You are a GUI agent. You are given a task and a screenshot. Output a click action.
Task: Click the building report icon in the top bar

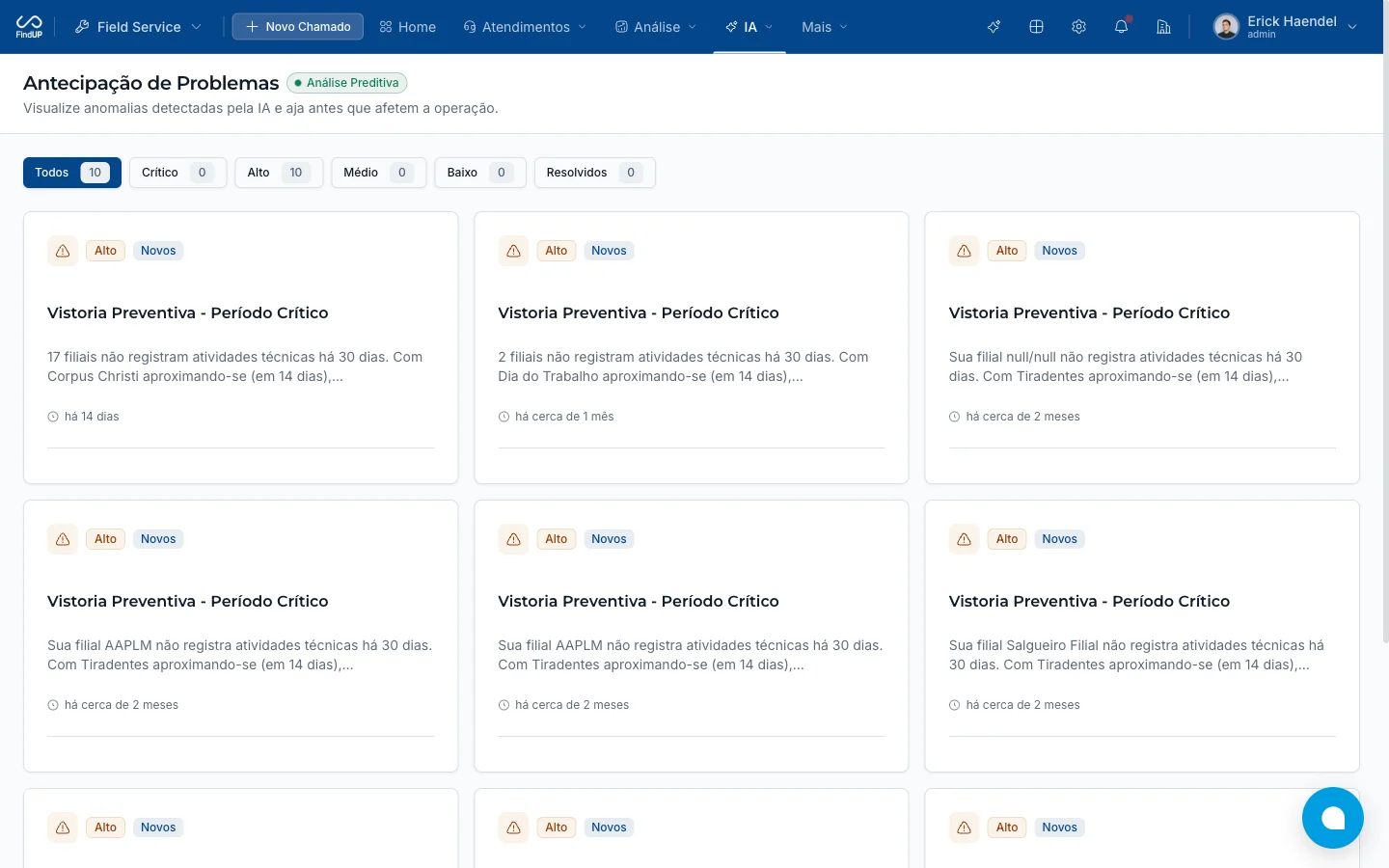point(1163,27)
